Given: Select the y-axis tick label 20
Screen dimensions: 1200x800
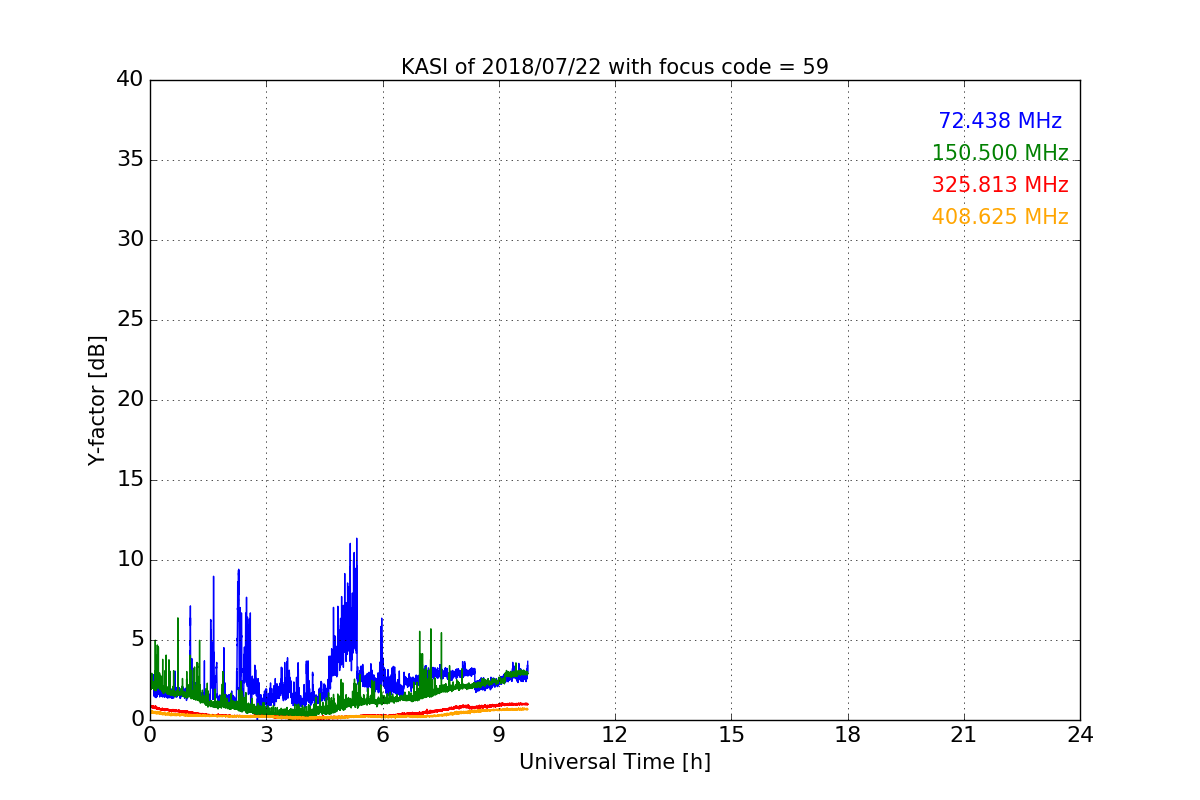Looking at the screenshot, I should pos(130,399).
